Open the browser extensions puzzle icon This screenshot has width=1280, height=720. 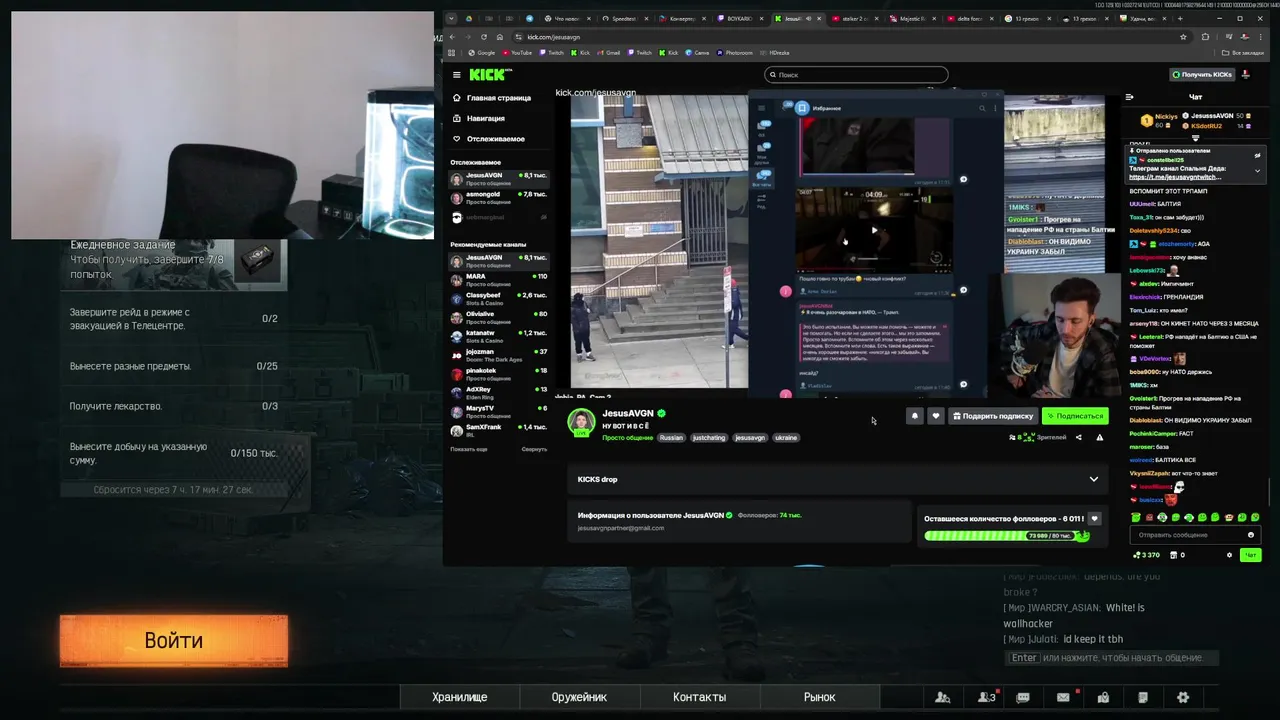point(1205,37)
